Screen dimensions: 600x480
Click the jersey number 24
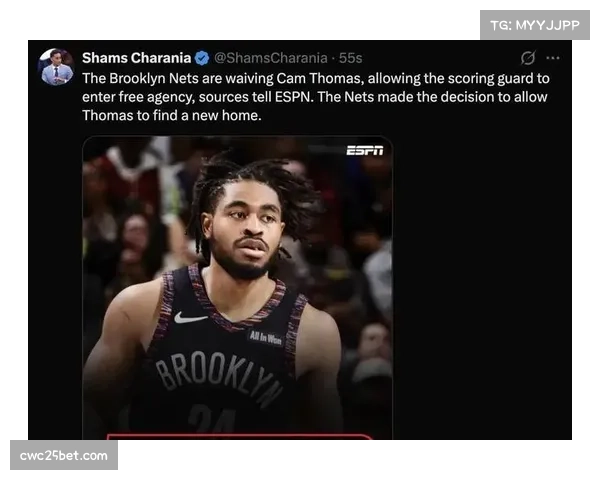point(212,420)
